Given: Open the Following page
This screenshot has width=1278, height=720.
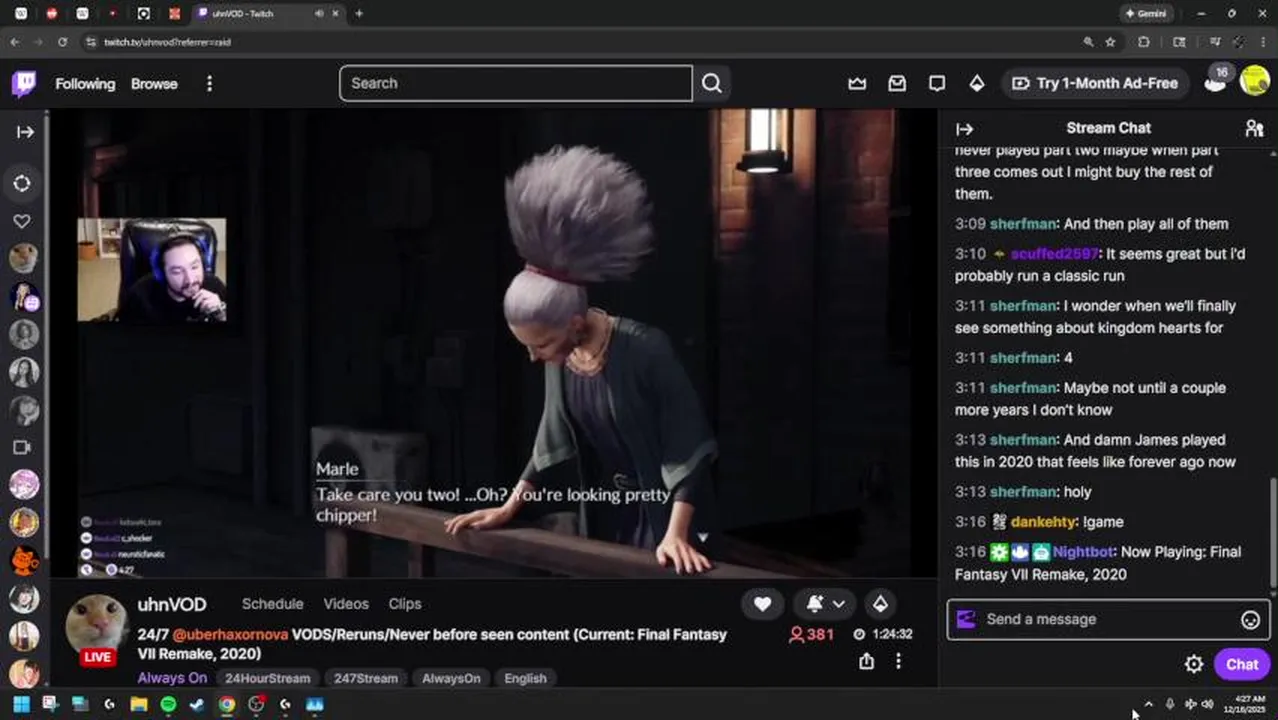Looking at the screenshot, I should tap(85, 84).
